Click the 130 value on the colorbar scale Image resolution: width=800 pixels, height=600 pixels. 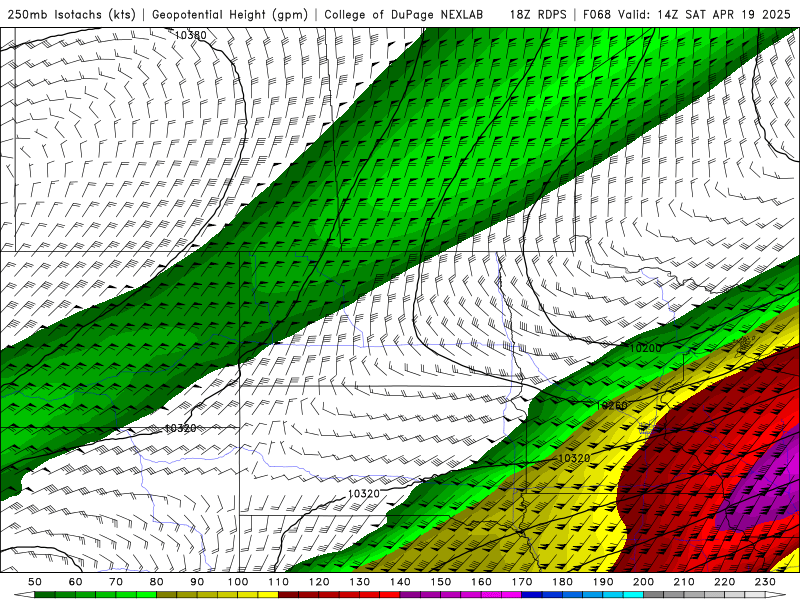tap(360, 582)
